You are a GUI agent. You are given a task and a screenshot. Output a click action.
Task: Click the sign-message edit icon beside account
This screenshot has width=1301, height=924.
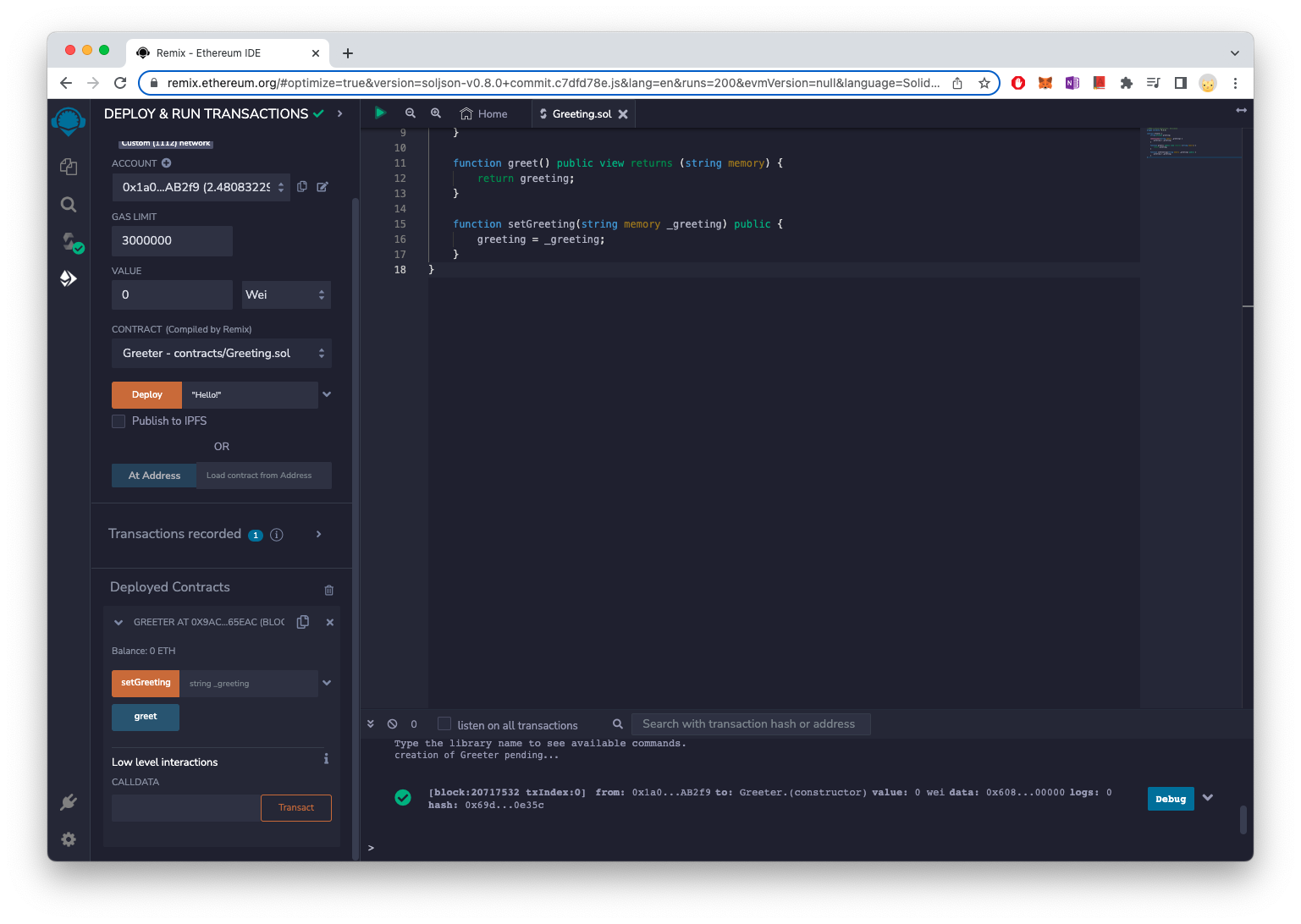coord(322,187)
